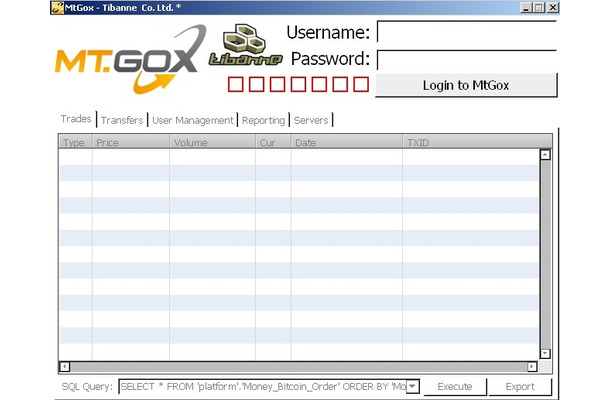This screenshot has width=610, height=400.
Task: Click the horizontal scrollbar track
Action: (298, 367)
